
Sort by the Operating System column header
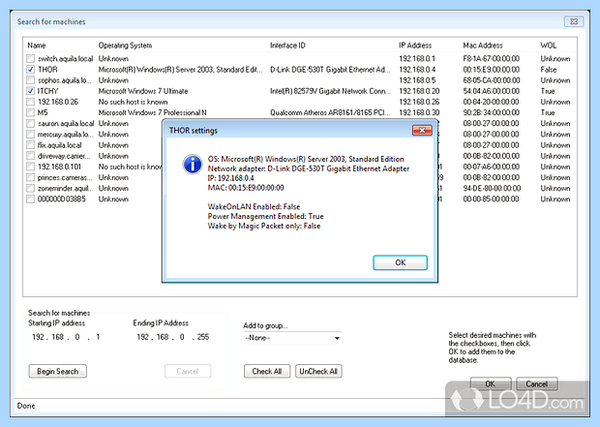(x=125, y=45)
